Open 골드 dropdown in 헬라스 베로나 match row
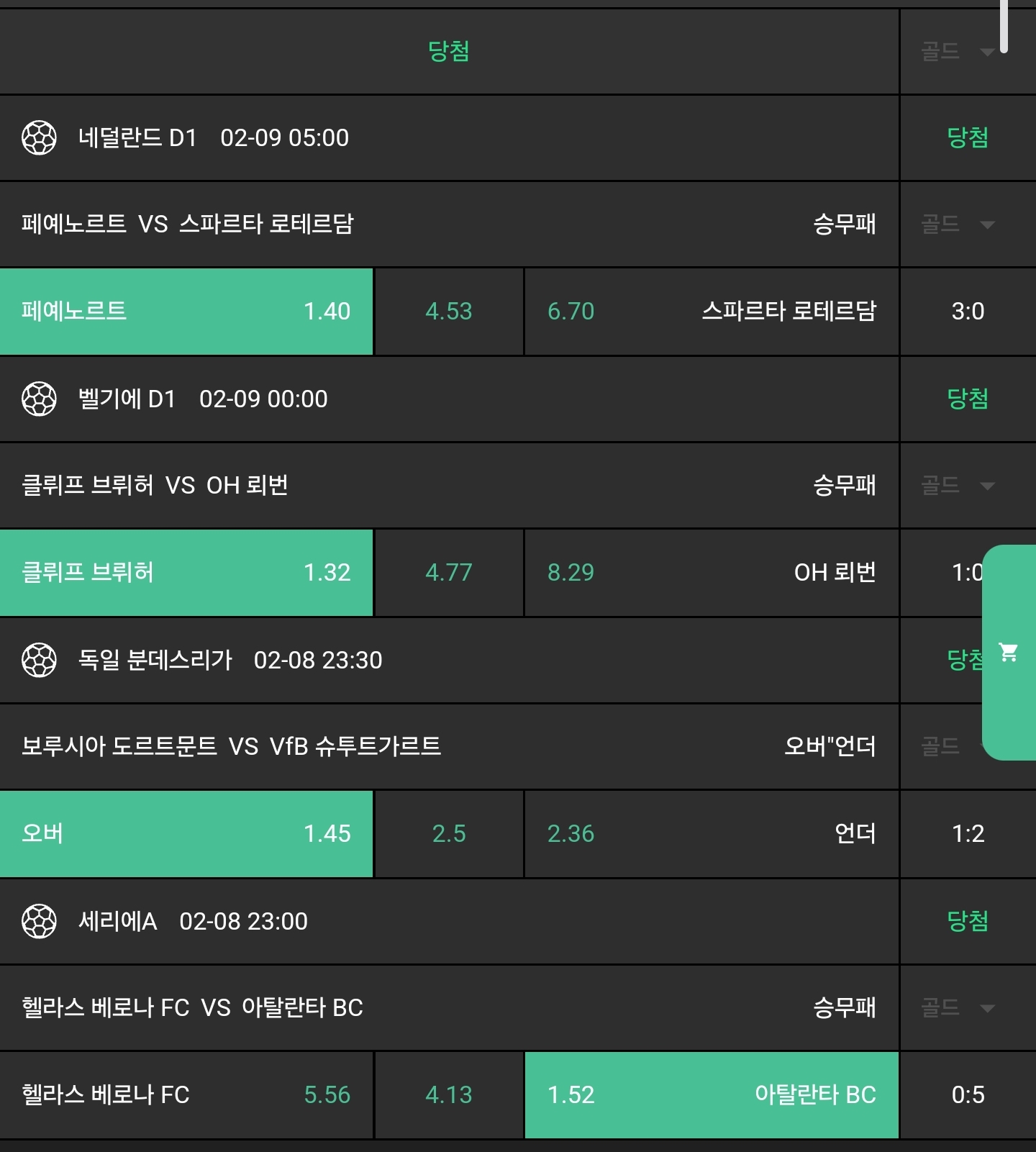The height and width of the screenshot is (1152, 1036). click(x=987, y=1008)
